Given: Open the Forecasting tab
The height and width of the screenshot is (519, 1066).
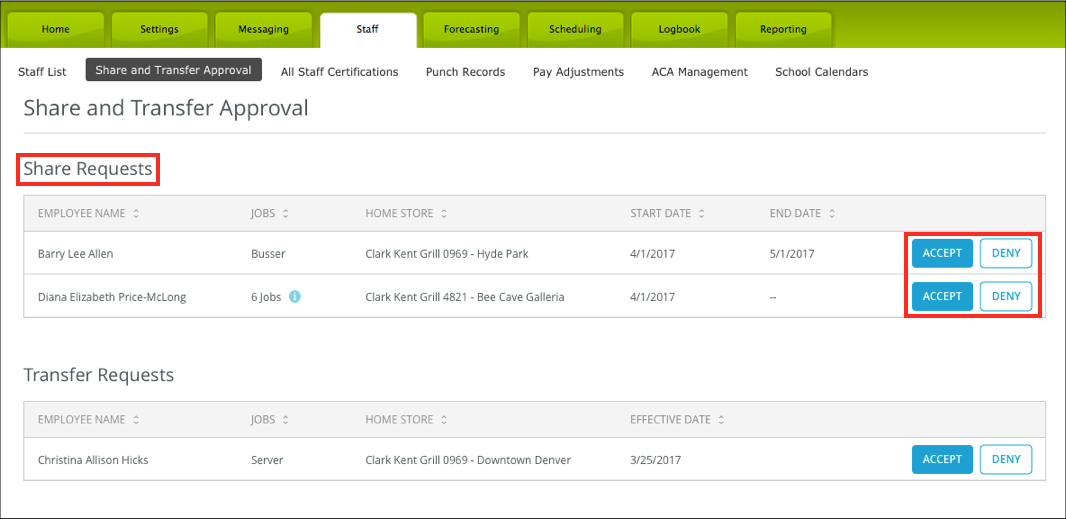Looking at the screenshot, I should [471, 30].
